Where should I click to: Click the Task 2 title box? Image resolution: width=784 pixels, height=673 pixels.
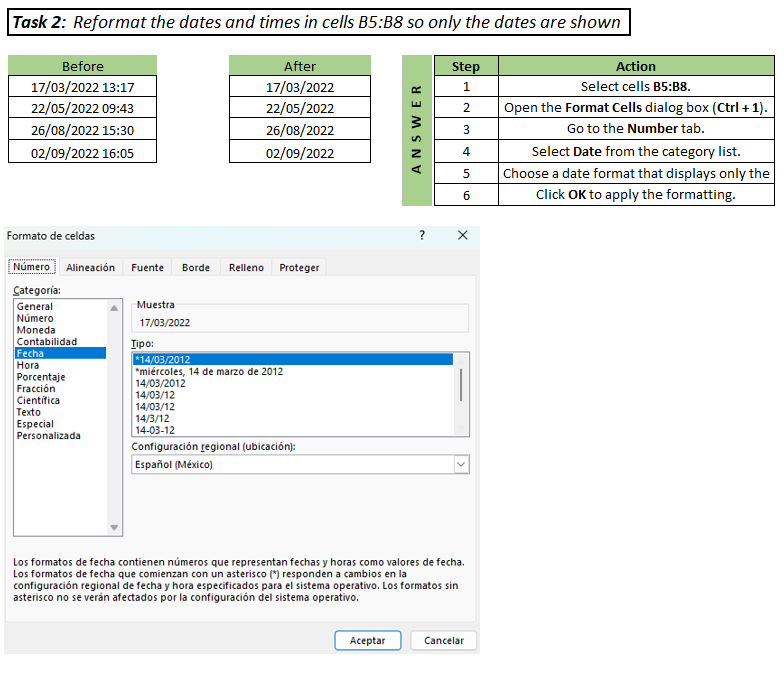coord(319,22)
